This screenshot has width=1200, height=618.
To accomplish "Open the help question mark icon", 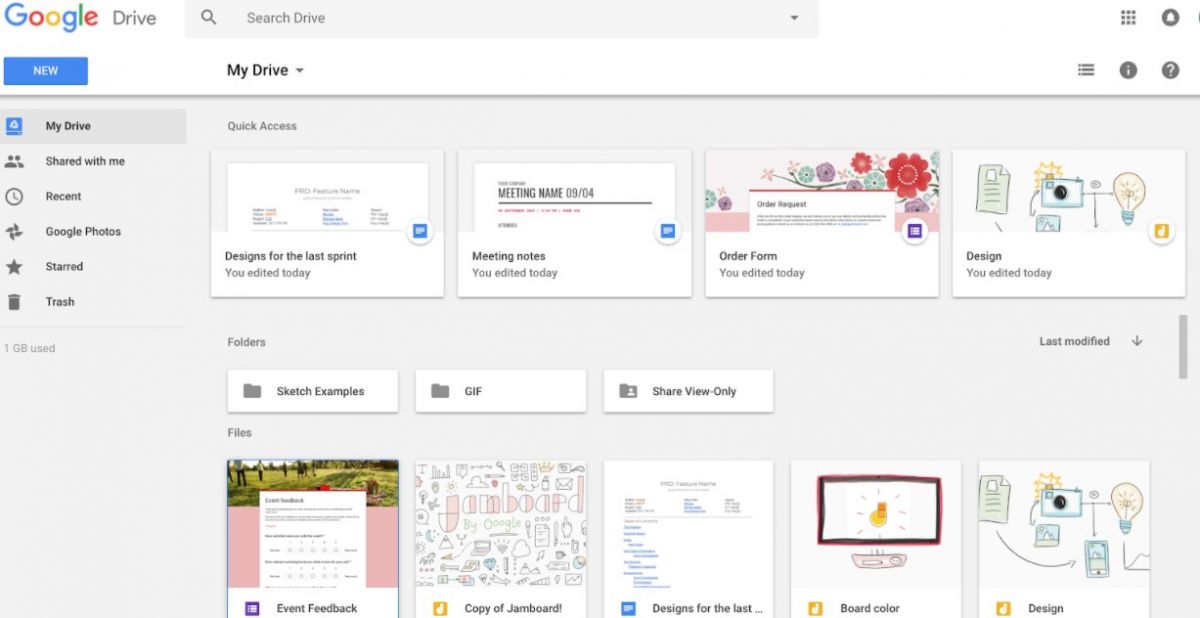I will [x=1170, y=70].
